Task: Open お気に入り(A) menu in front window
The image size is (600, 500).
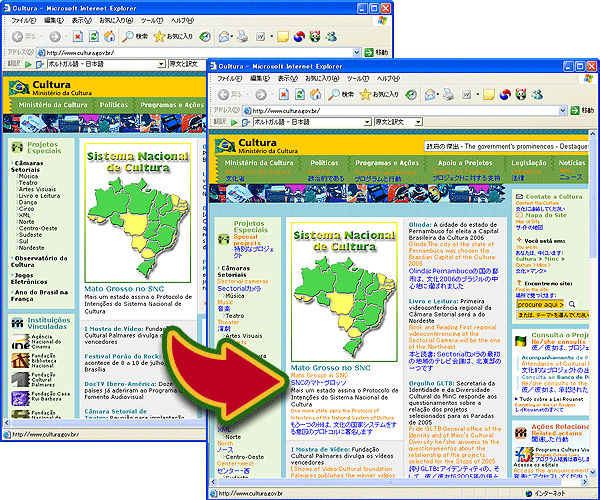Action: click(322, 78)
